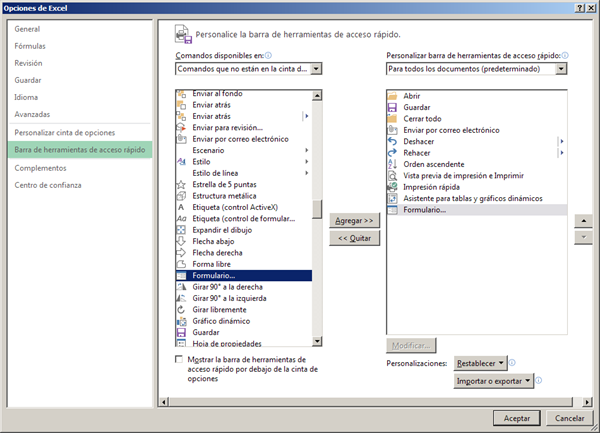600x433 pixels.
Task: Expand the Escenario submenu arrow
Action: [307, 150]
